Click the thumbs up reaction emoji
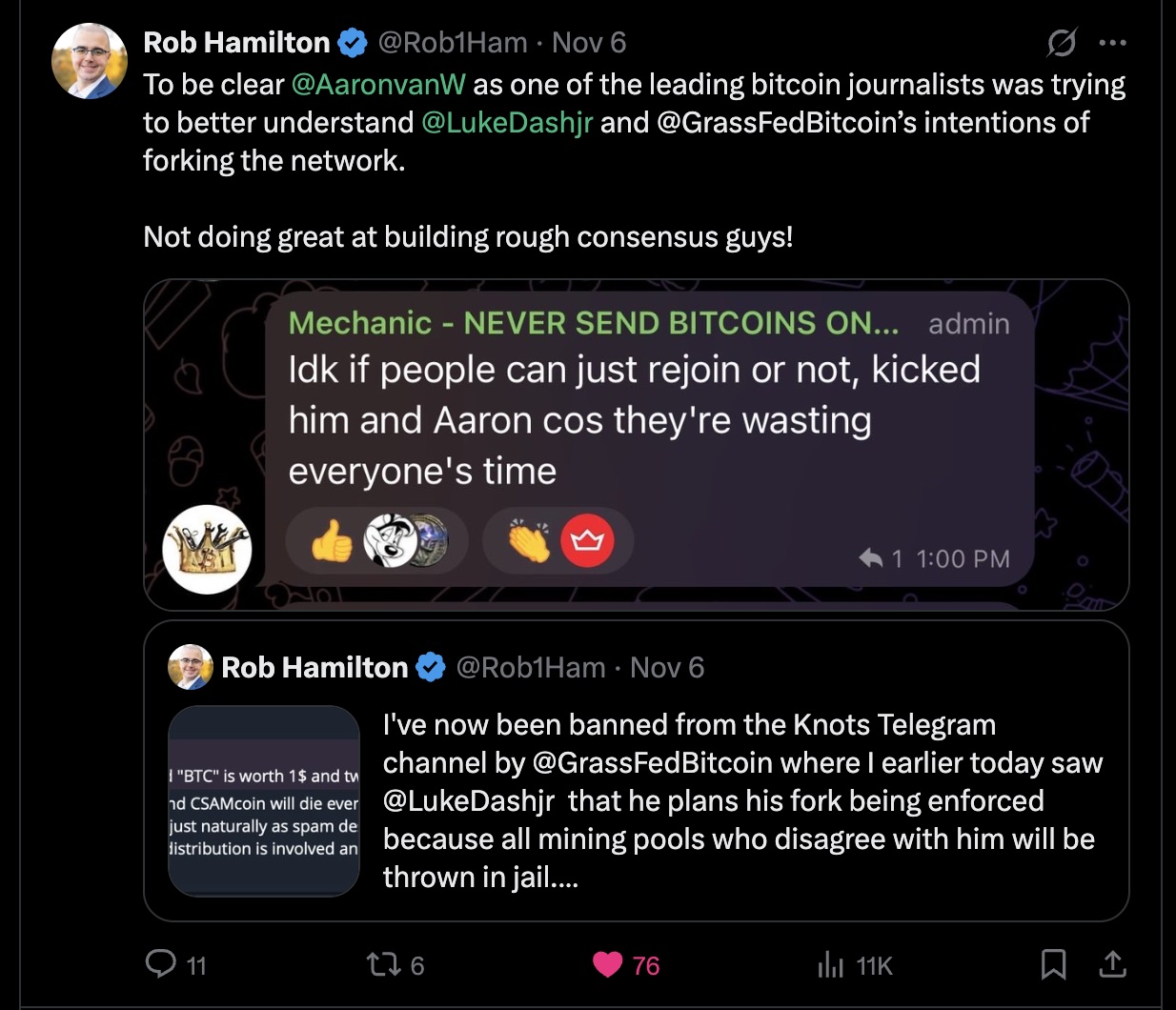This screenshot has width=1176, height=1010. click(x=328, y=540)
